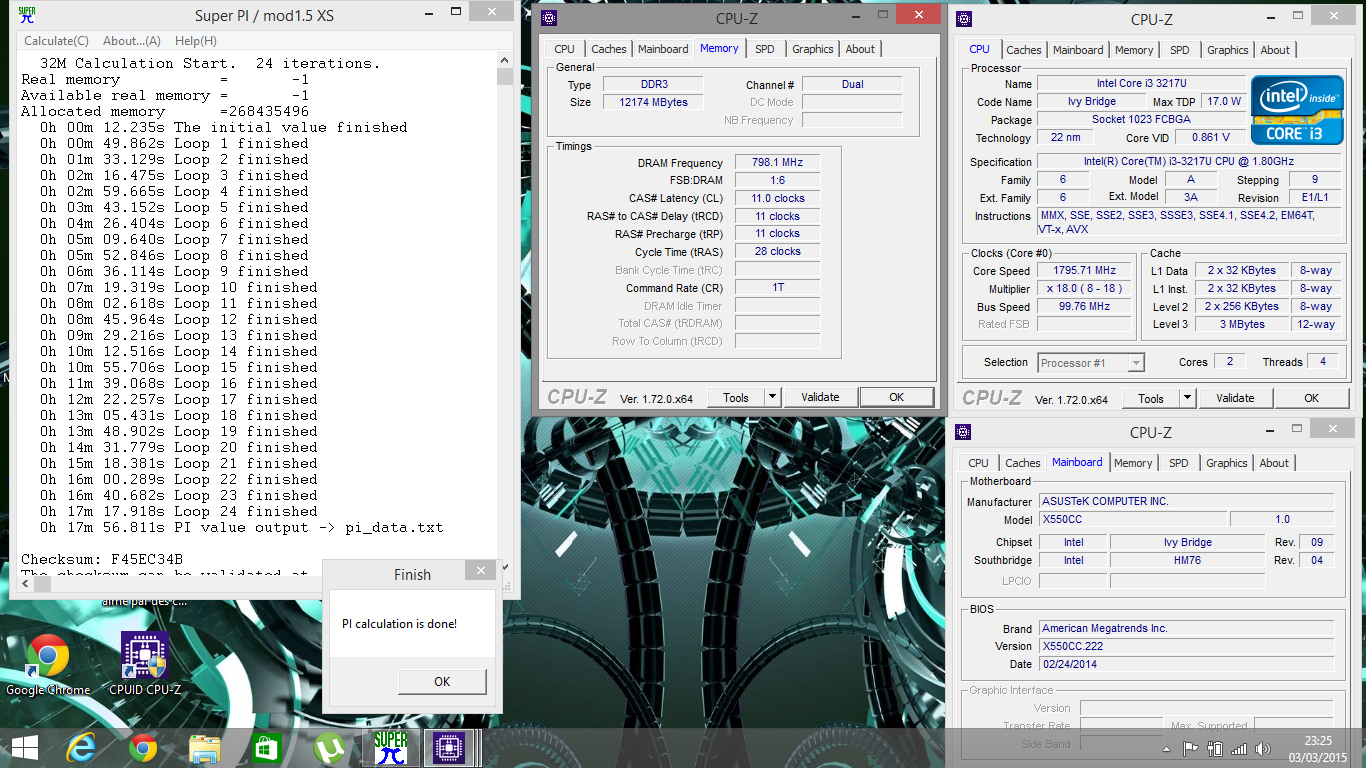Viewport: 1366px width, 768px height.
Task: Open the Windows Store taskbar icon
Action: pyautogui.click(x=267, y=748)
